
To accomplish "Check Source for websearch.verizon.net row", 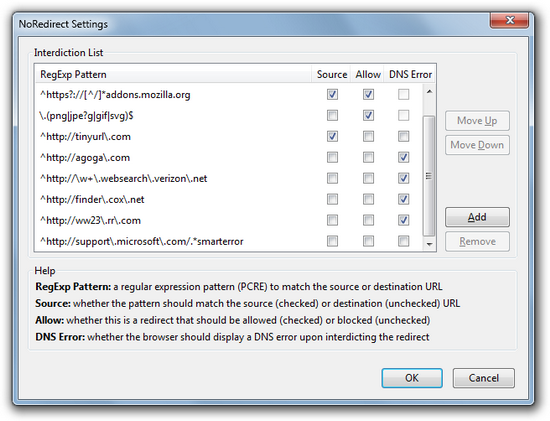I will point(332,179).
